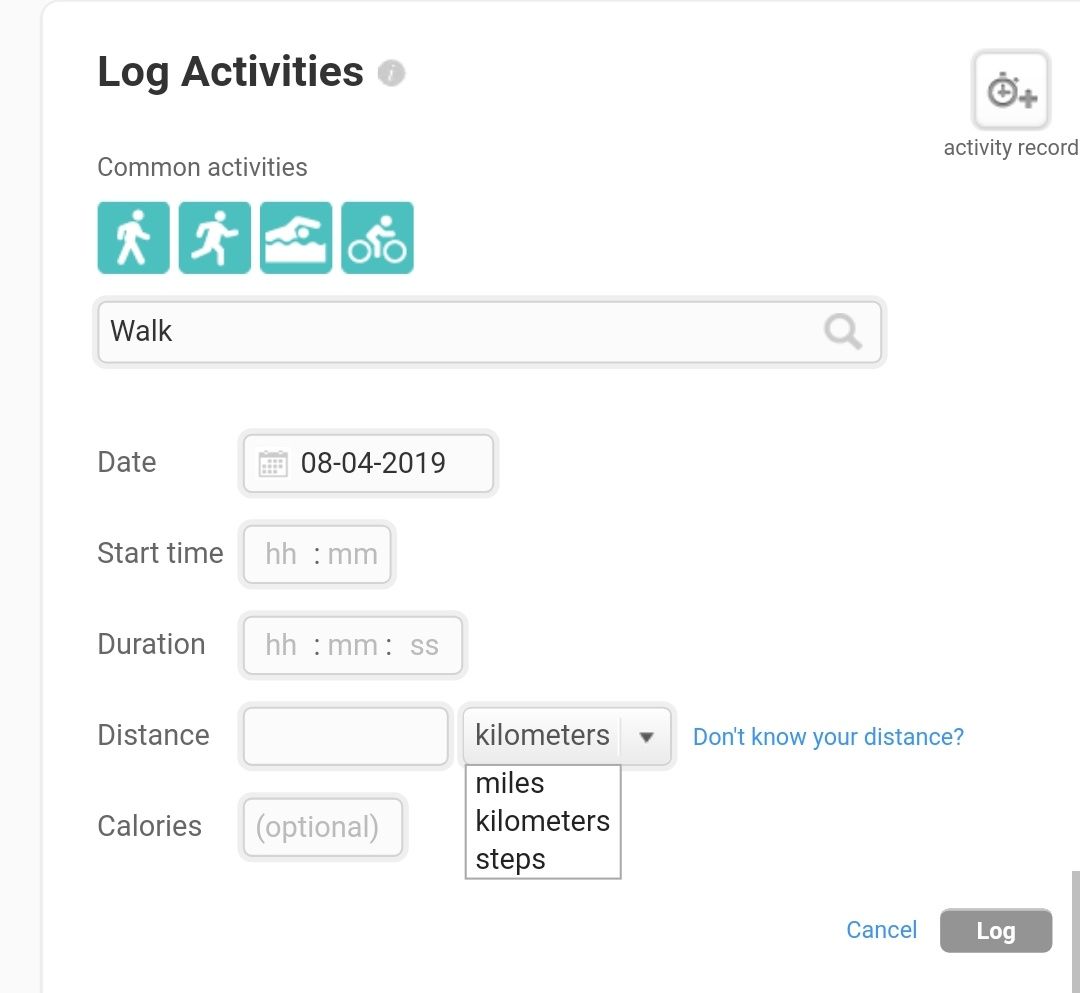
Task: Click the search magnifier icon
Action: click(x=843, y=331)
